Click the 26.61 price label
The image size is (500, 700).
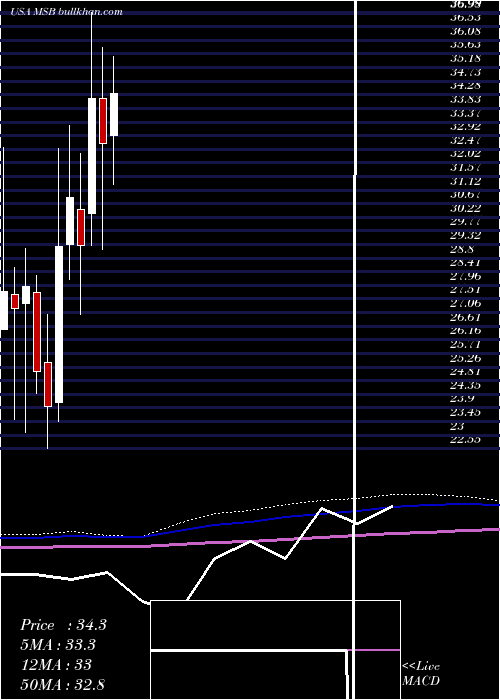point(466,317)
